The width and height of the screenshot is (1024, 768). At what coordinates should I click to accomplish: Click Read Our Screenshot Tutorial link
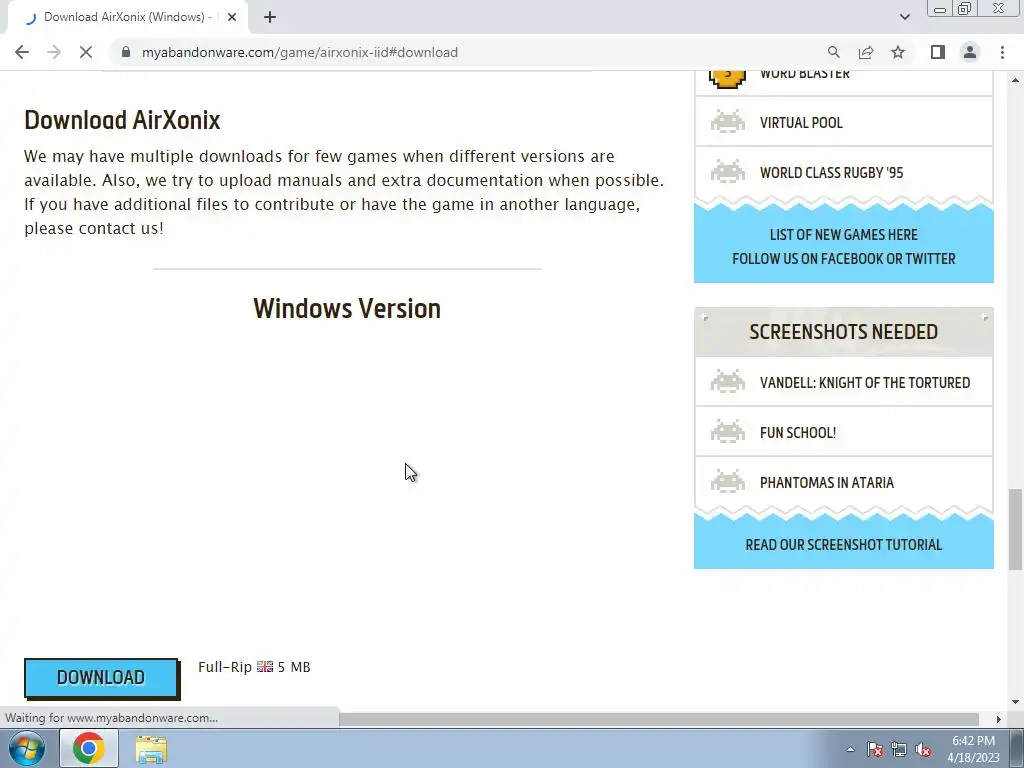pos(843,545)
